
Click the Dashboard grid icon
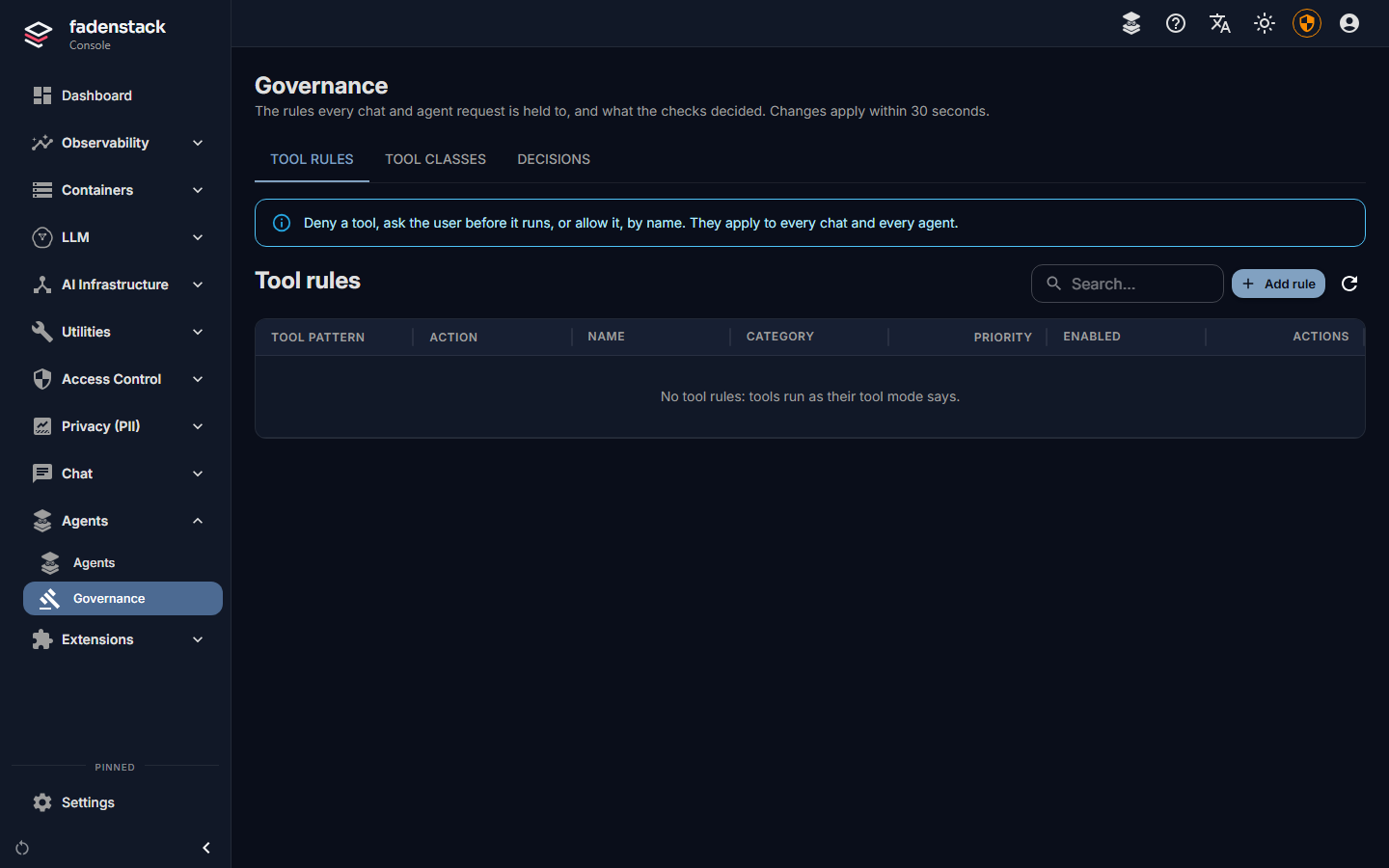pyautogui.click(x=42, y=95)
